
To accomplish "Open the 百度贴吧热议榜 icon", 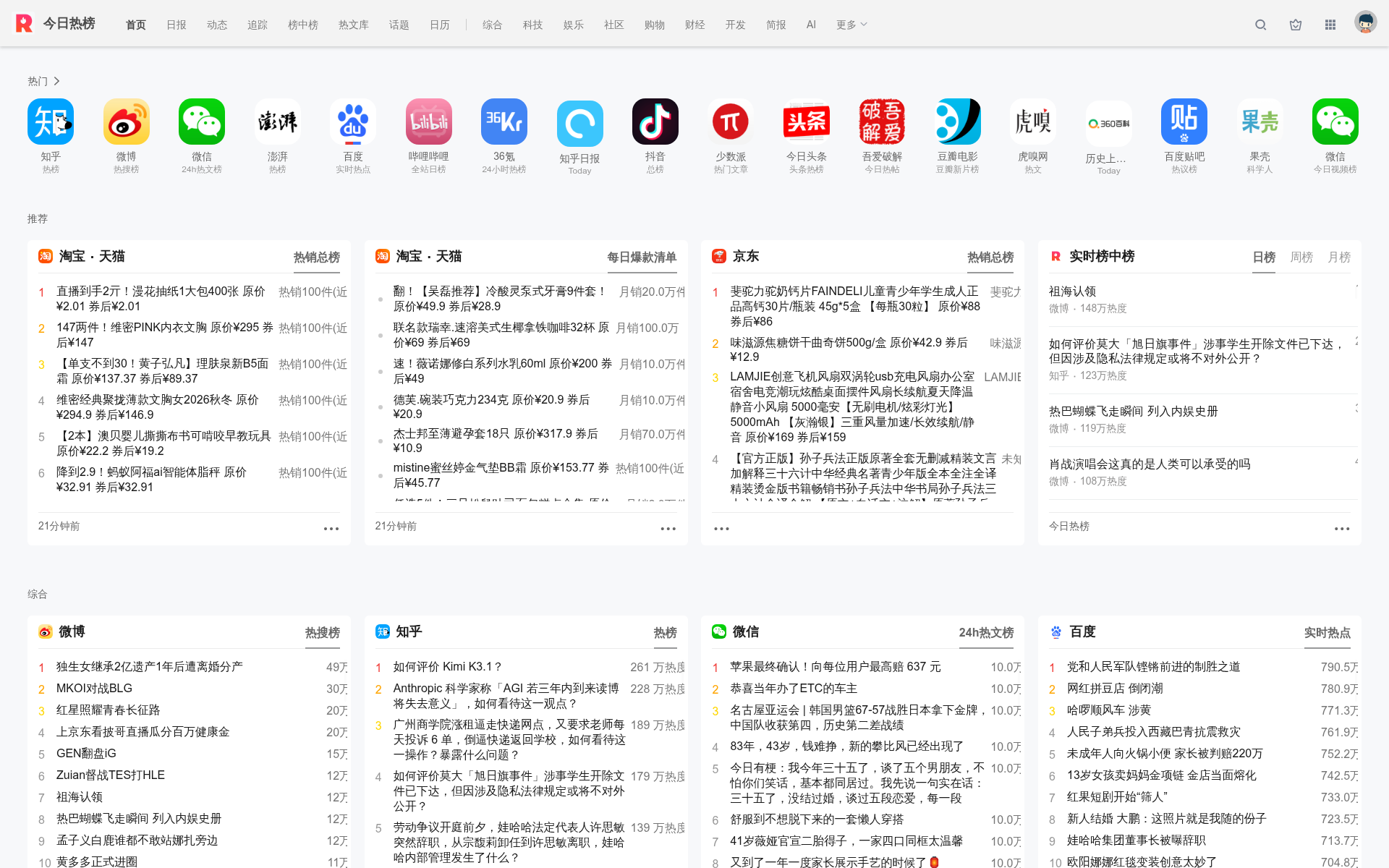I will click(x=1184, y=122).
